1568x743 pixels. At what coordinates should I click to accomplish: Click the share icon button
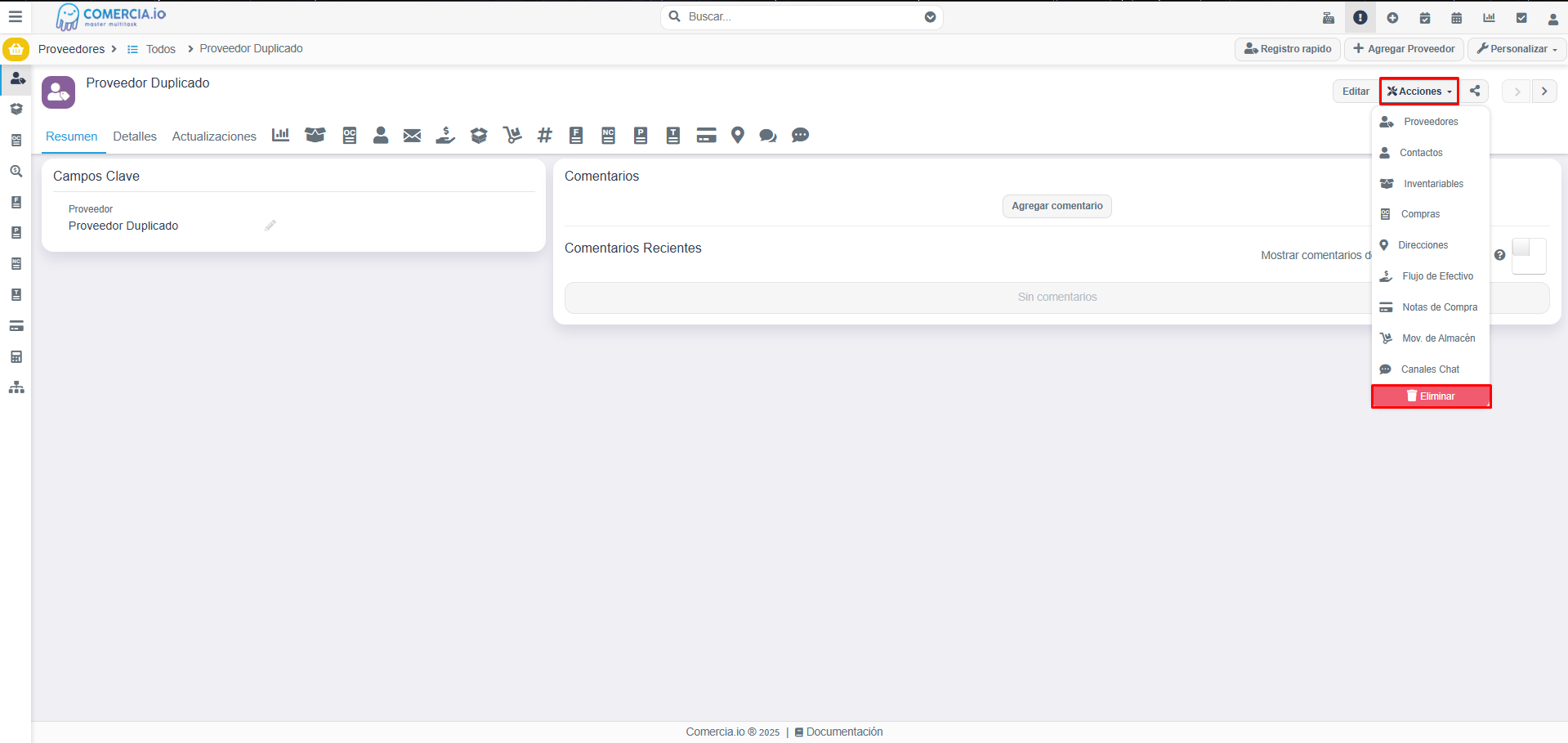coord(1475,92)
